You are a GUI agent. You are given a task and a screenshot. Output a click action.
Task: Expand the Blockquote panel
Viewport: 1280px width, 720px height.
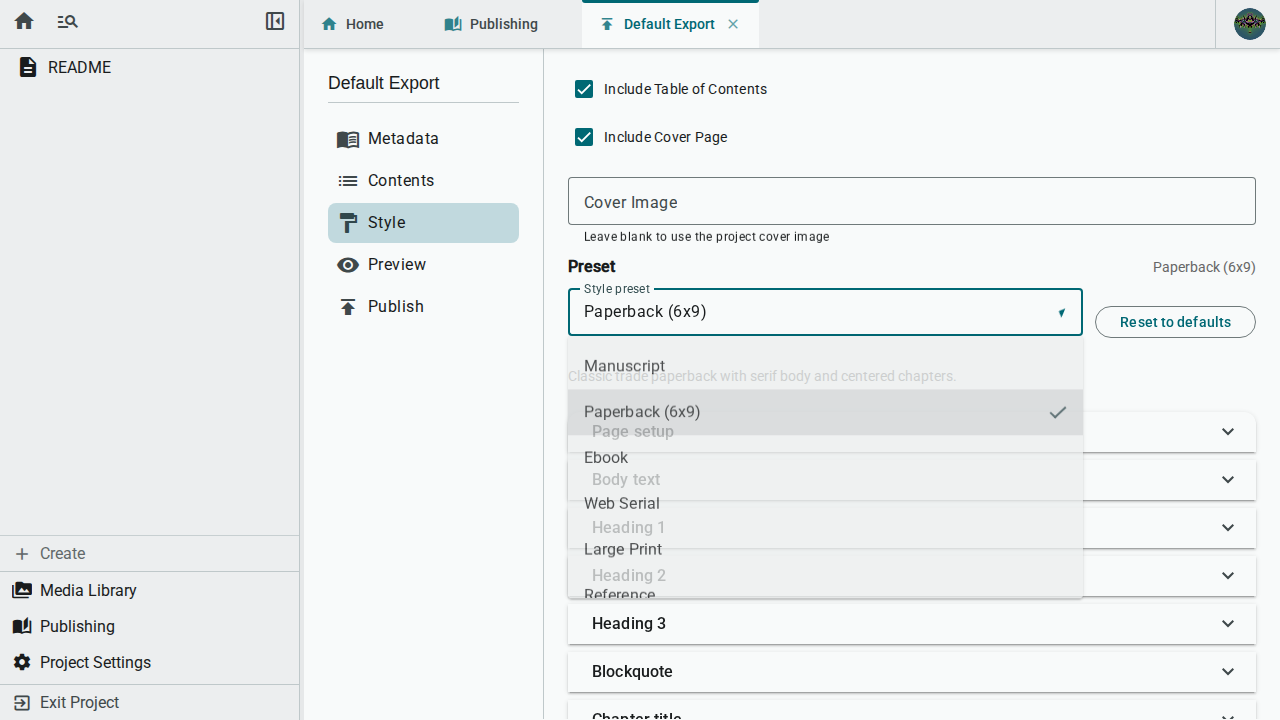tap(912, 672)
